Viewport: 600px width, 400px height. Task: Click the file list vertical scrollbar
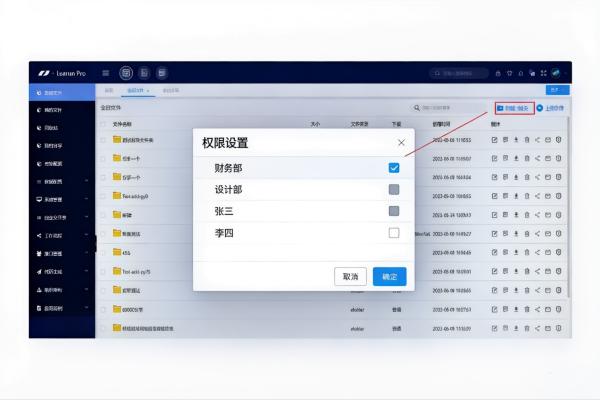pyautogui.click(x=568, y=207)
